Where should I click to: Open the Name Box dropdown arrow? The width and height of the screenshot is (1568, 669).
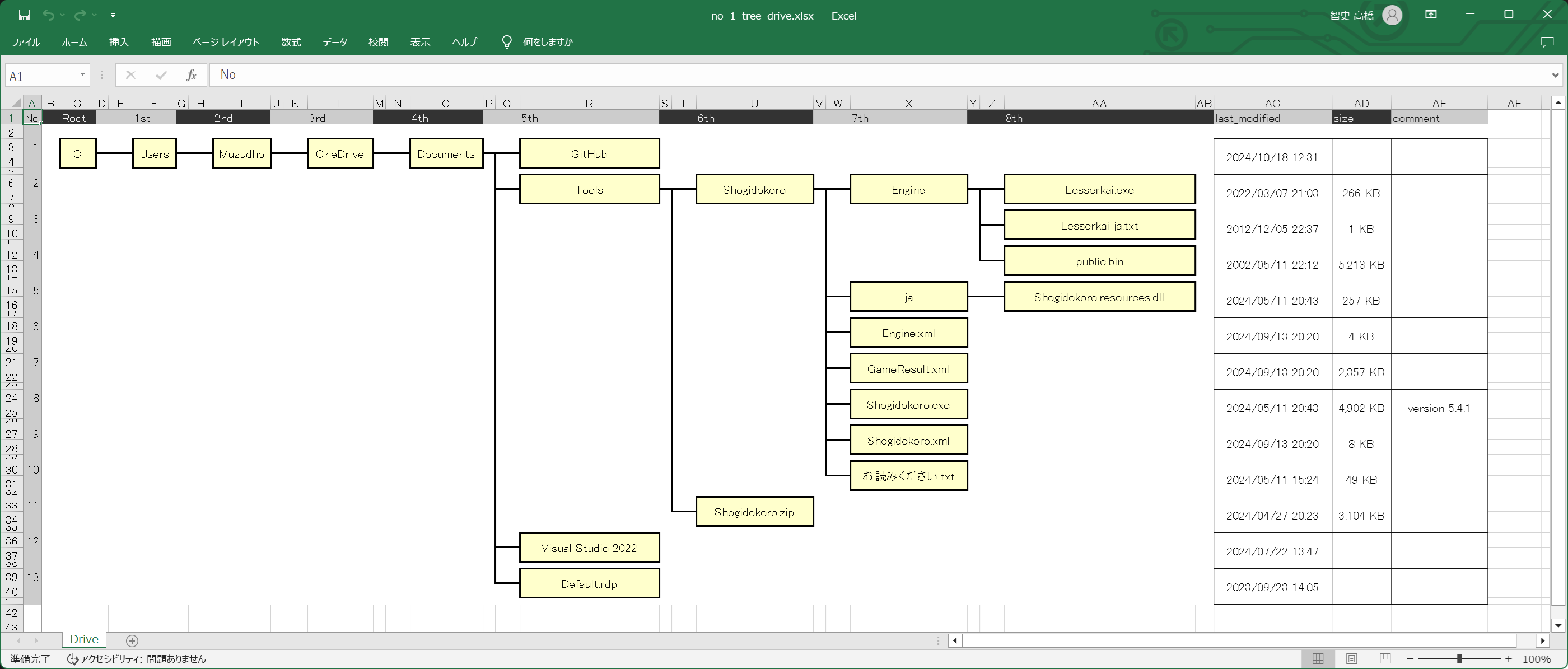(82, 75)
